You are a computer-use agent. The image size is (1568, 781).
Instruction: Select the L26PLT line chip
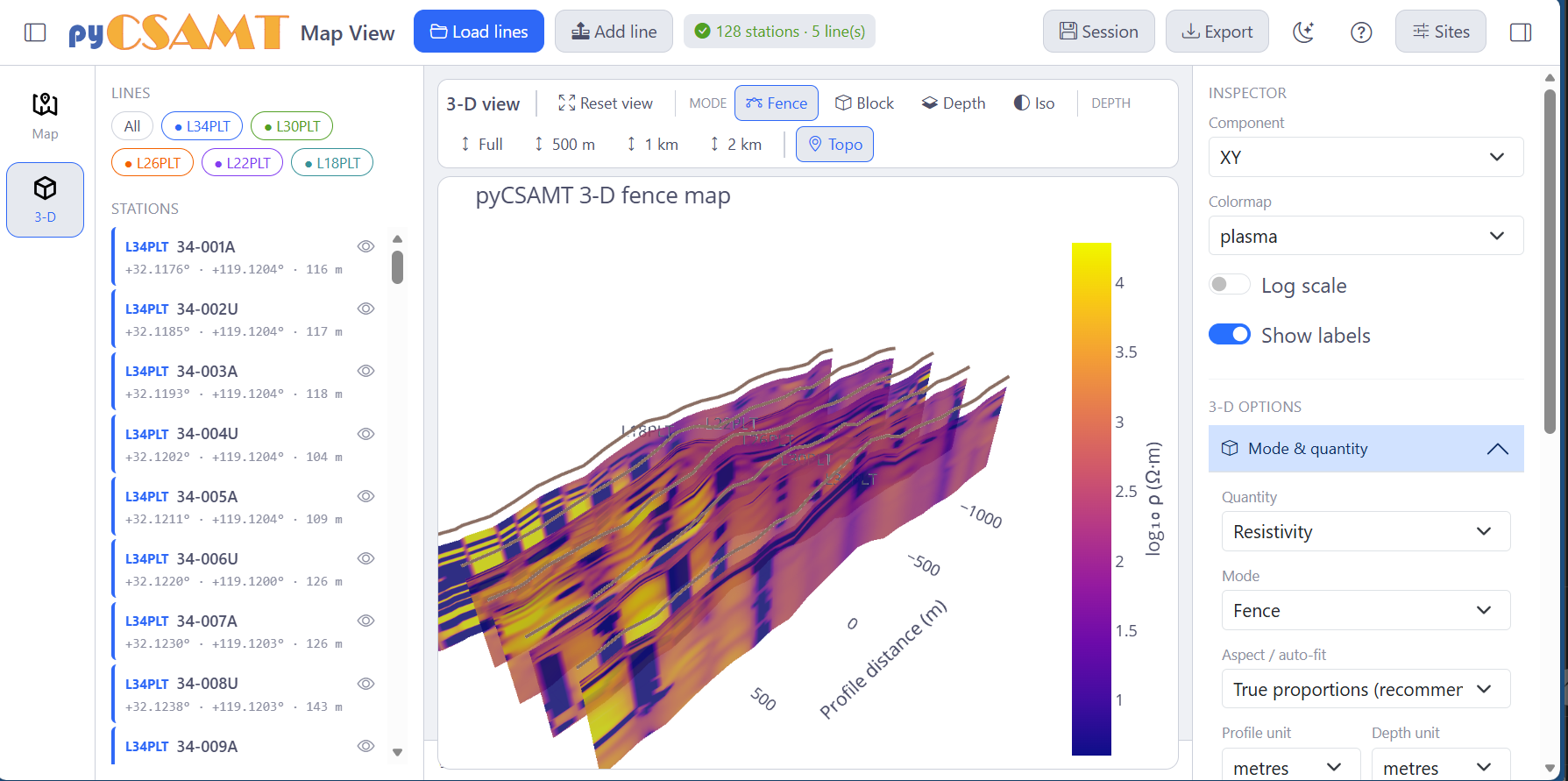point(153,163)
